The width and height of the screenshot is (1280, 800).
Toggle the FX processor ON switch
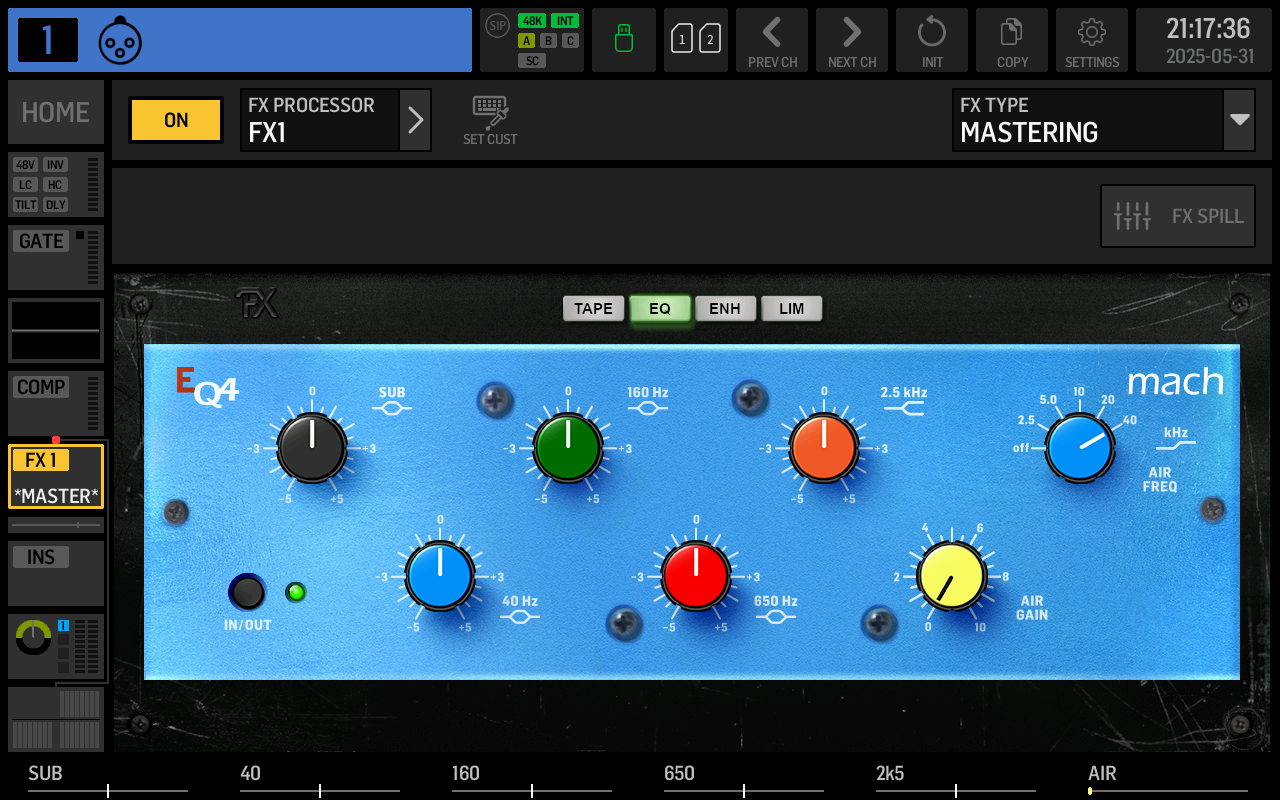[175, 119]
